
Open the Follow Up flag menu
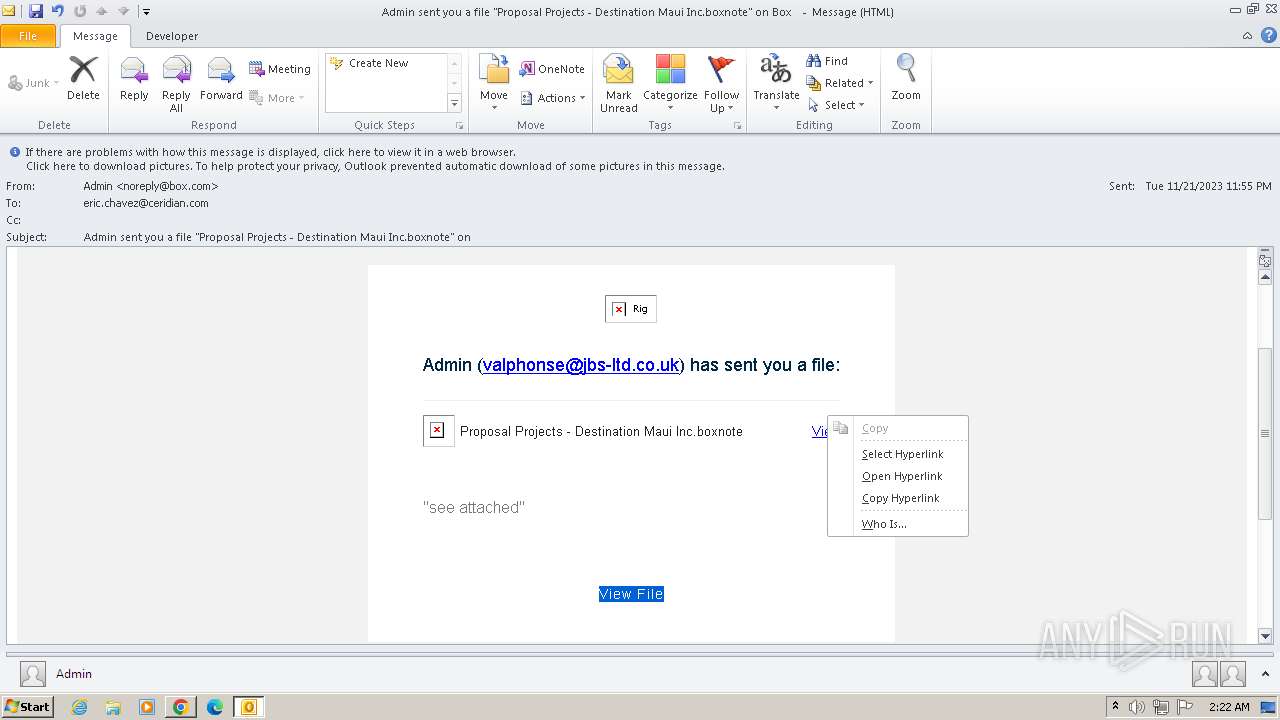pos(721,83)
